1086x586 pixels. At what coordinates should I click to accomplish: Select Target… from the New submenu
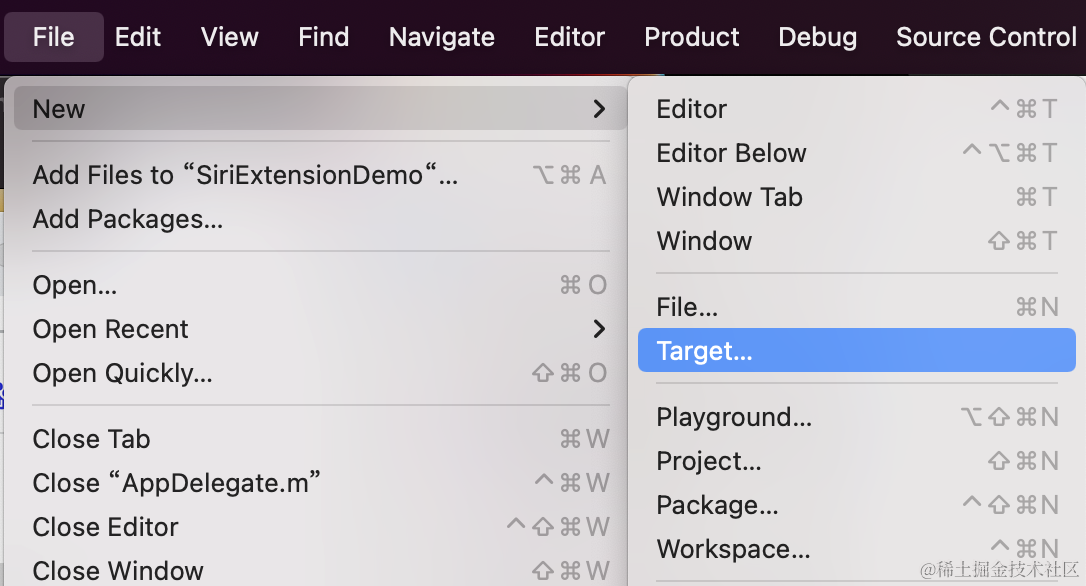click(x=704, y=351)
